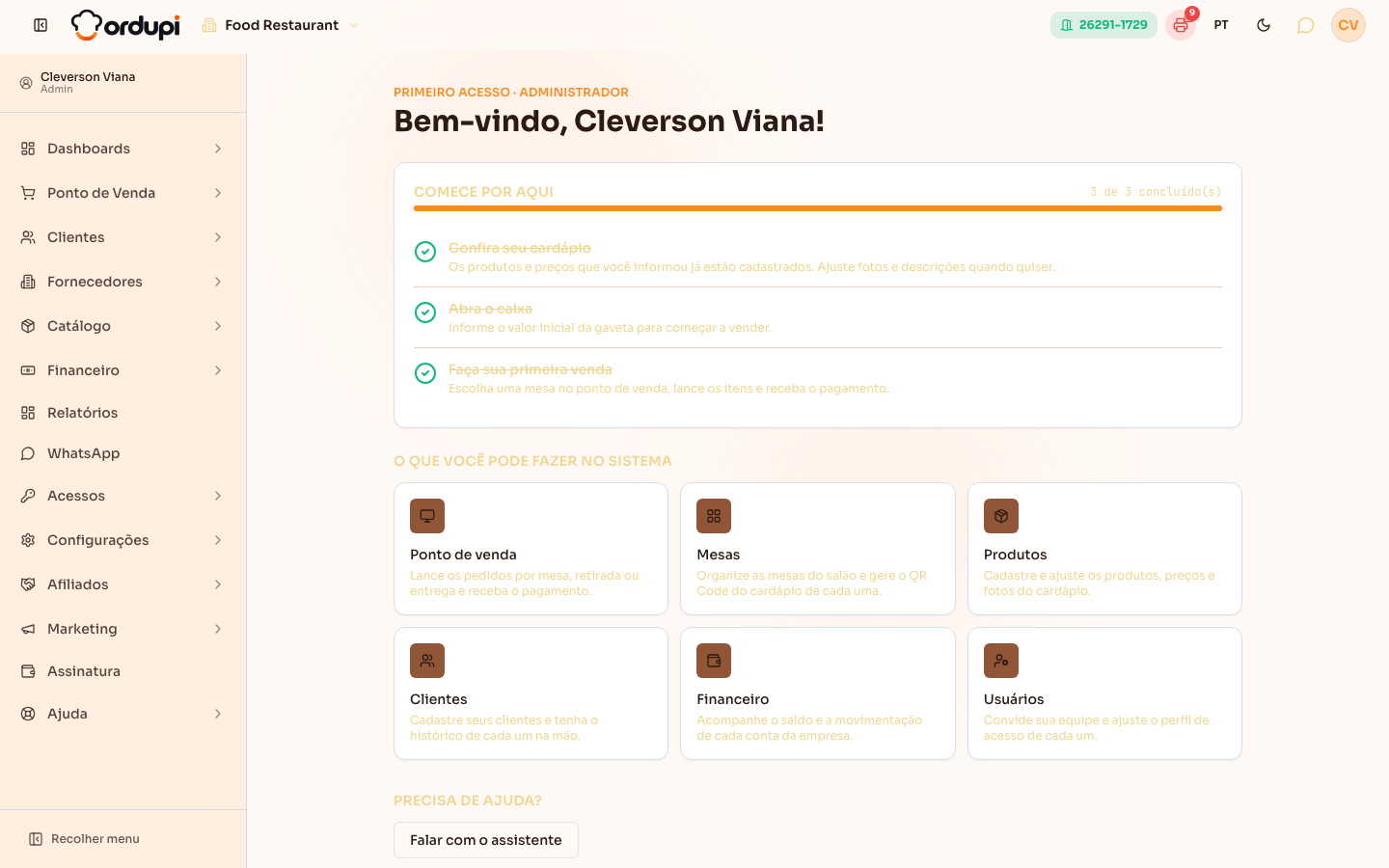
Task: Click the Falar com o assistente button
Action: 486,840
